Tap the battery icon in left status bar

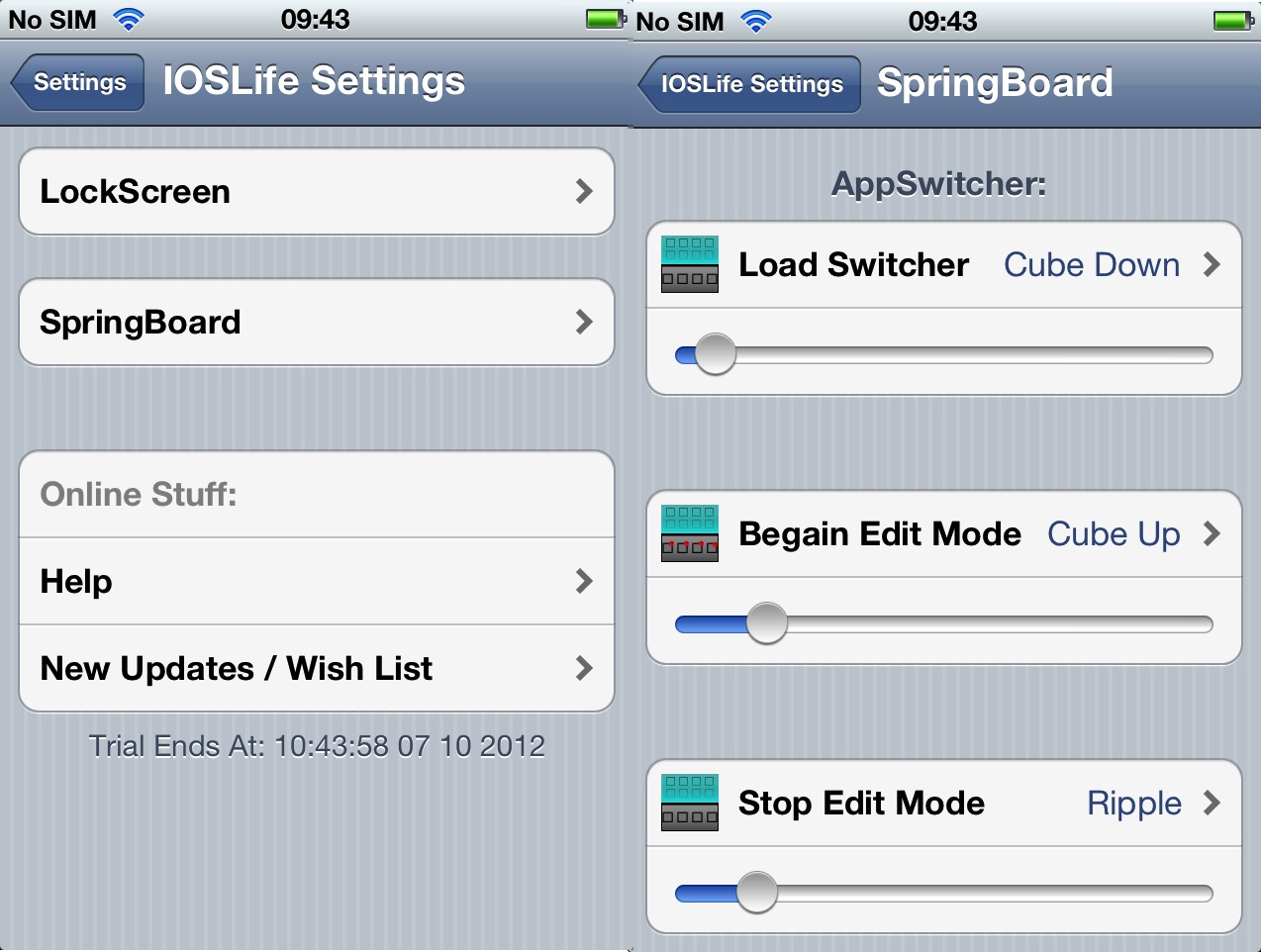coord(606,19)
